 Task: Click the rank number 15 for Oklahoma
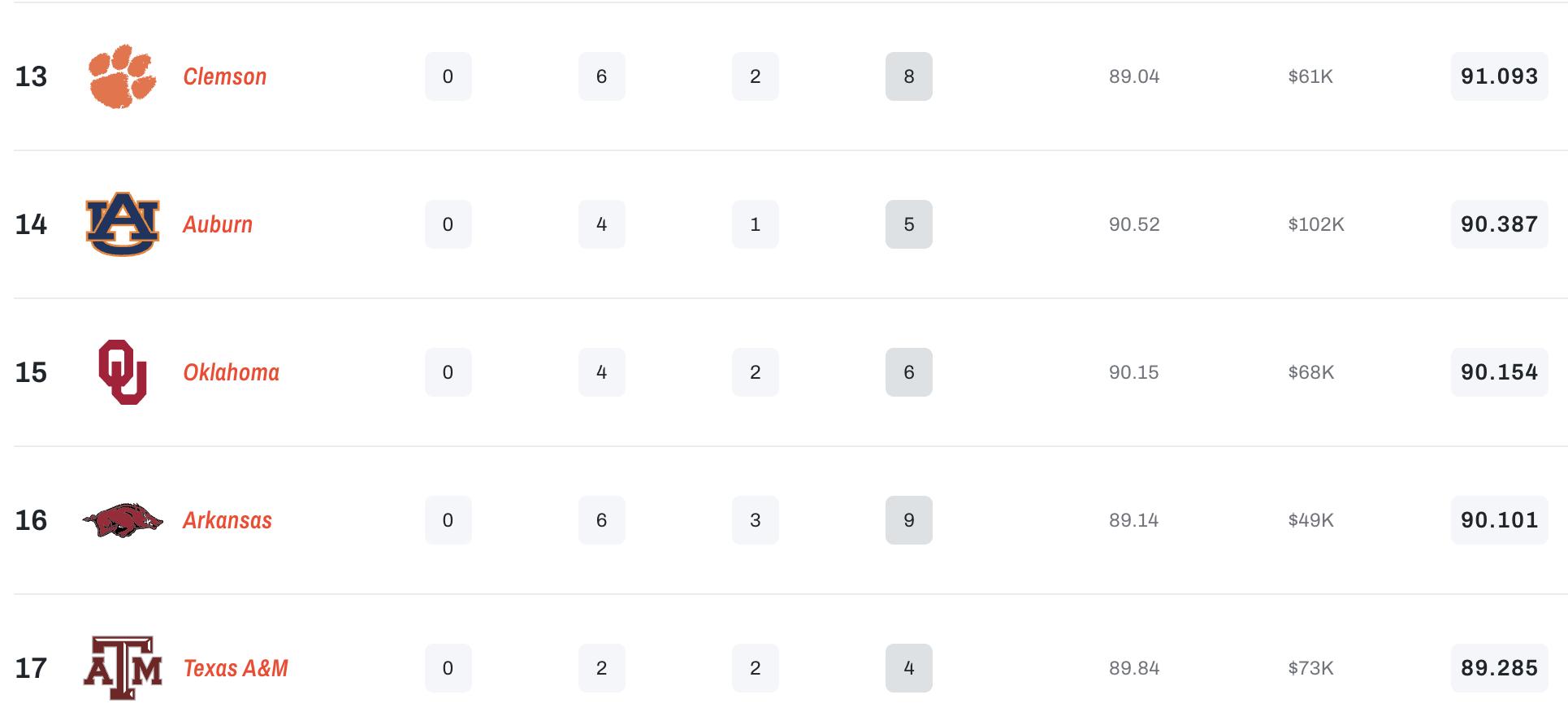[x=31, y=372]
